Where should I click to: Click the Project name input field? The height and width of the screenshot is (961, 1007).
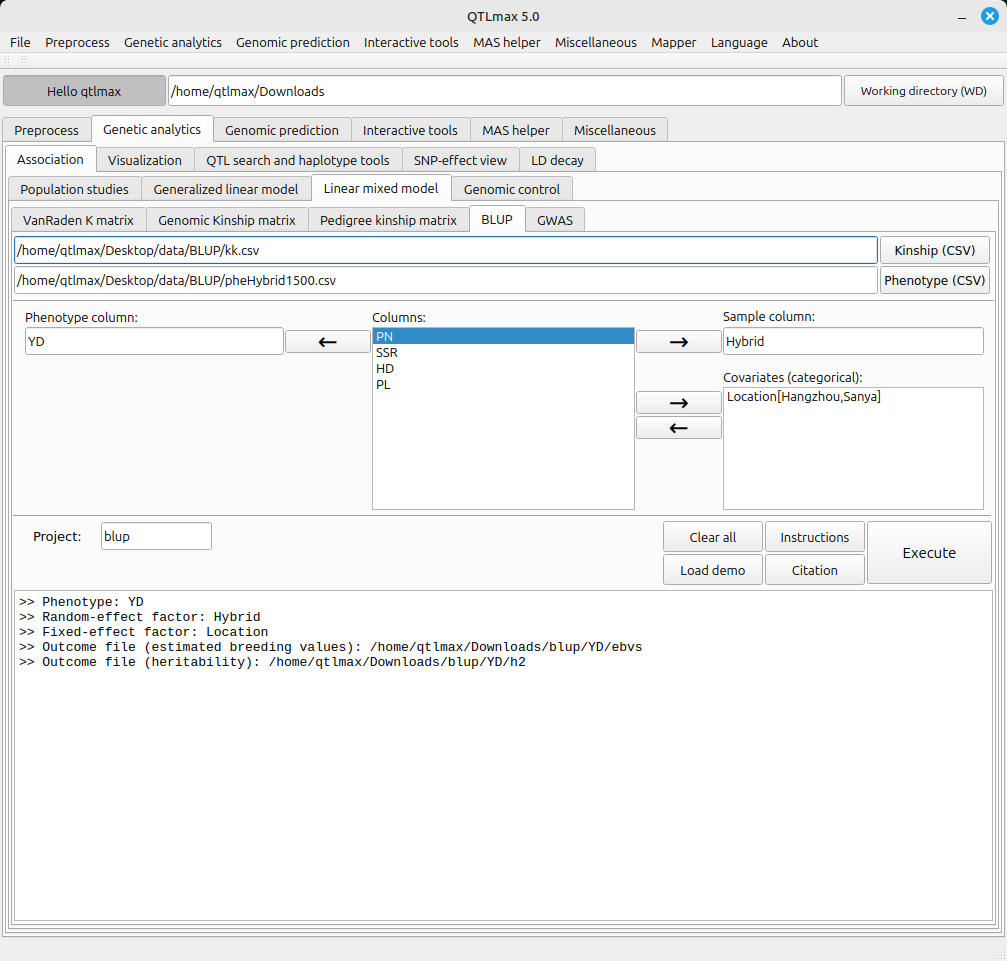pyautogui.click(x=156, y=536)
